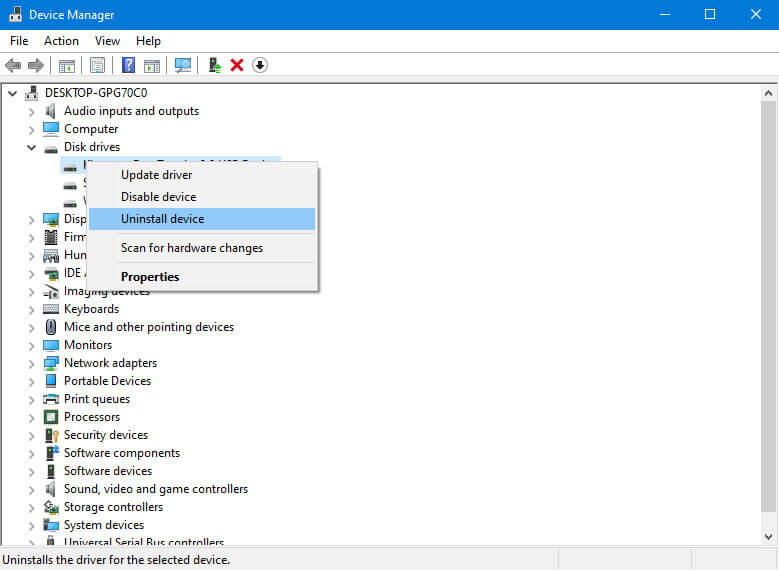Close the Device Manager window
Viewport: 779px width, 570px height.
click(x=756, y=14)
